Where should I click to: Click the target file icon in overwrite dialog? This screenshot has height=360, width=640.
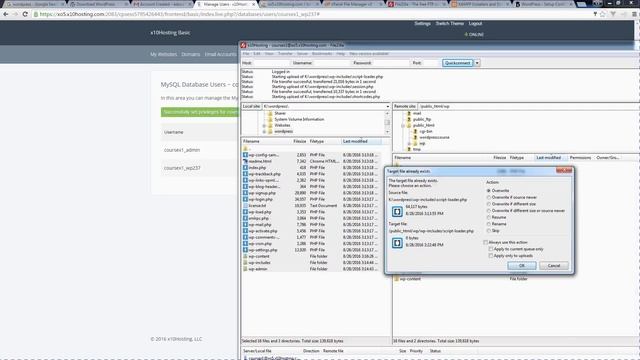click(x=397, y=243)
